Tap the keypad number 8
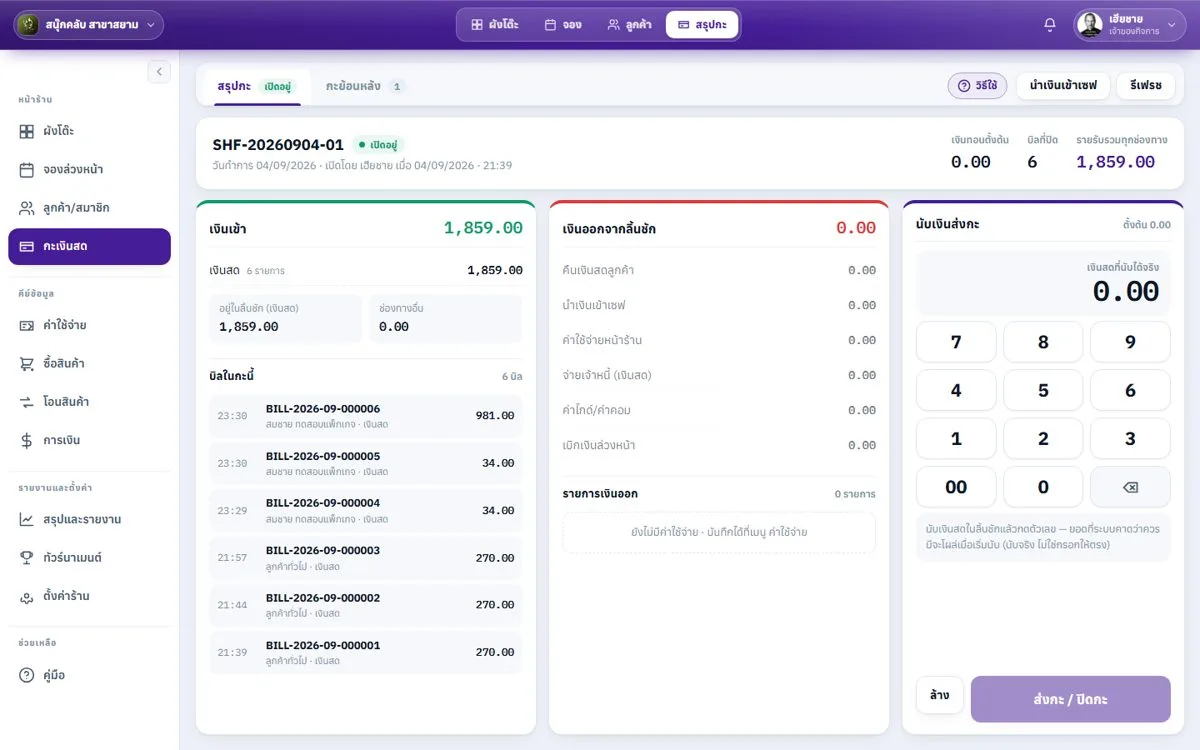The width and height of the screenshot is (1200, 750). click(x=1043, y=342)
